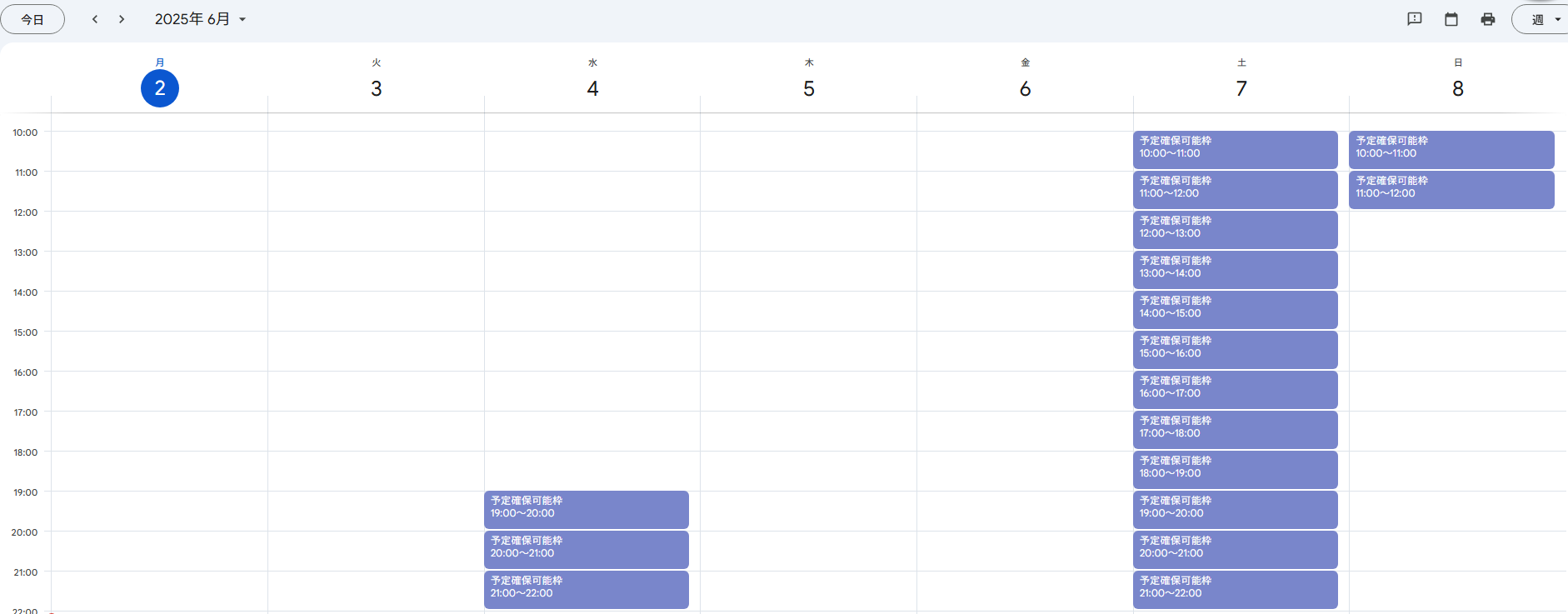Open Sunday's 10:00~11:00 booking slot
1568x614 pixels.
pos(1451,149)
